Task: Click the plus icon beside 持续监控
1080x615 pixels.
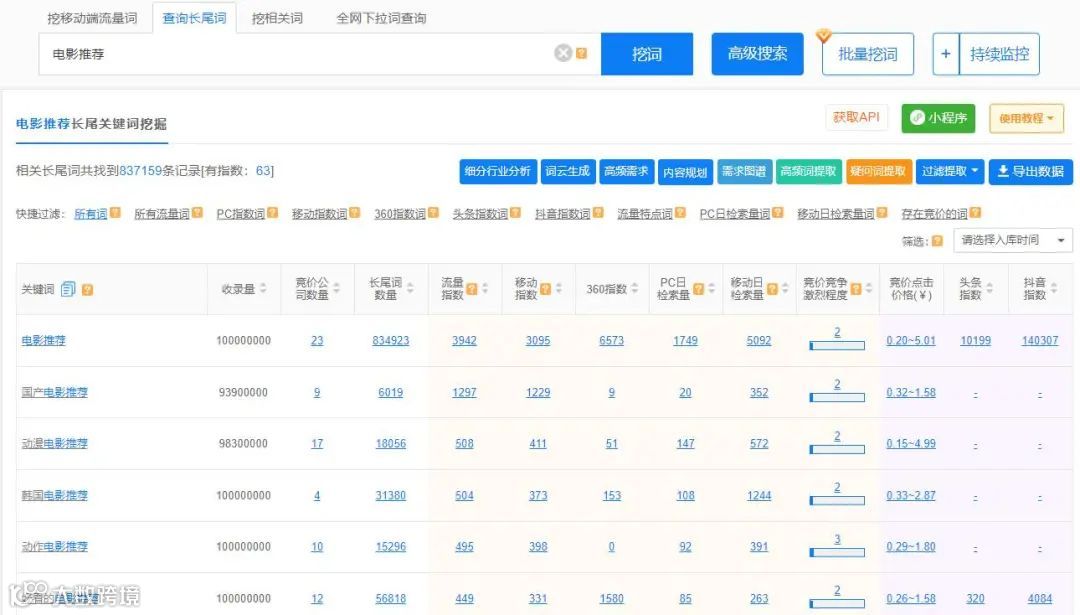Action: (x=946, y=54)
